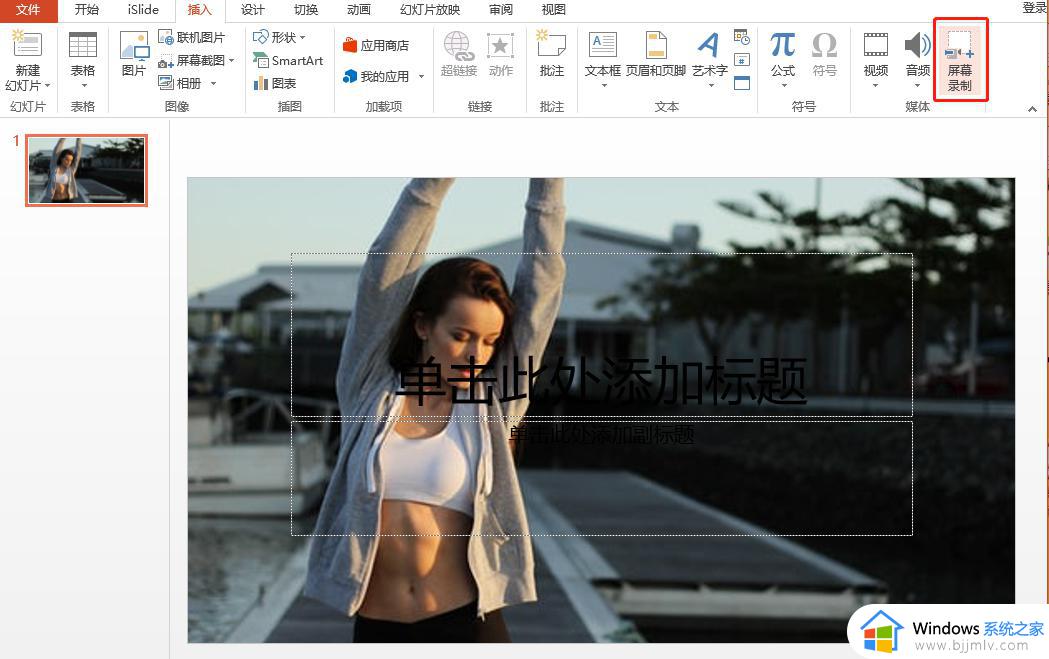The height and width of the screenshot is (659, 1049).
Task: Open the 幻灯片放映 slide show tab
Action: [x=430, y=10]
